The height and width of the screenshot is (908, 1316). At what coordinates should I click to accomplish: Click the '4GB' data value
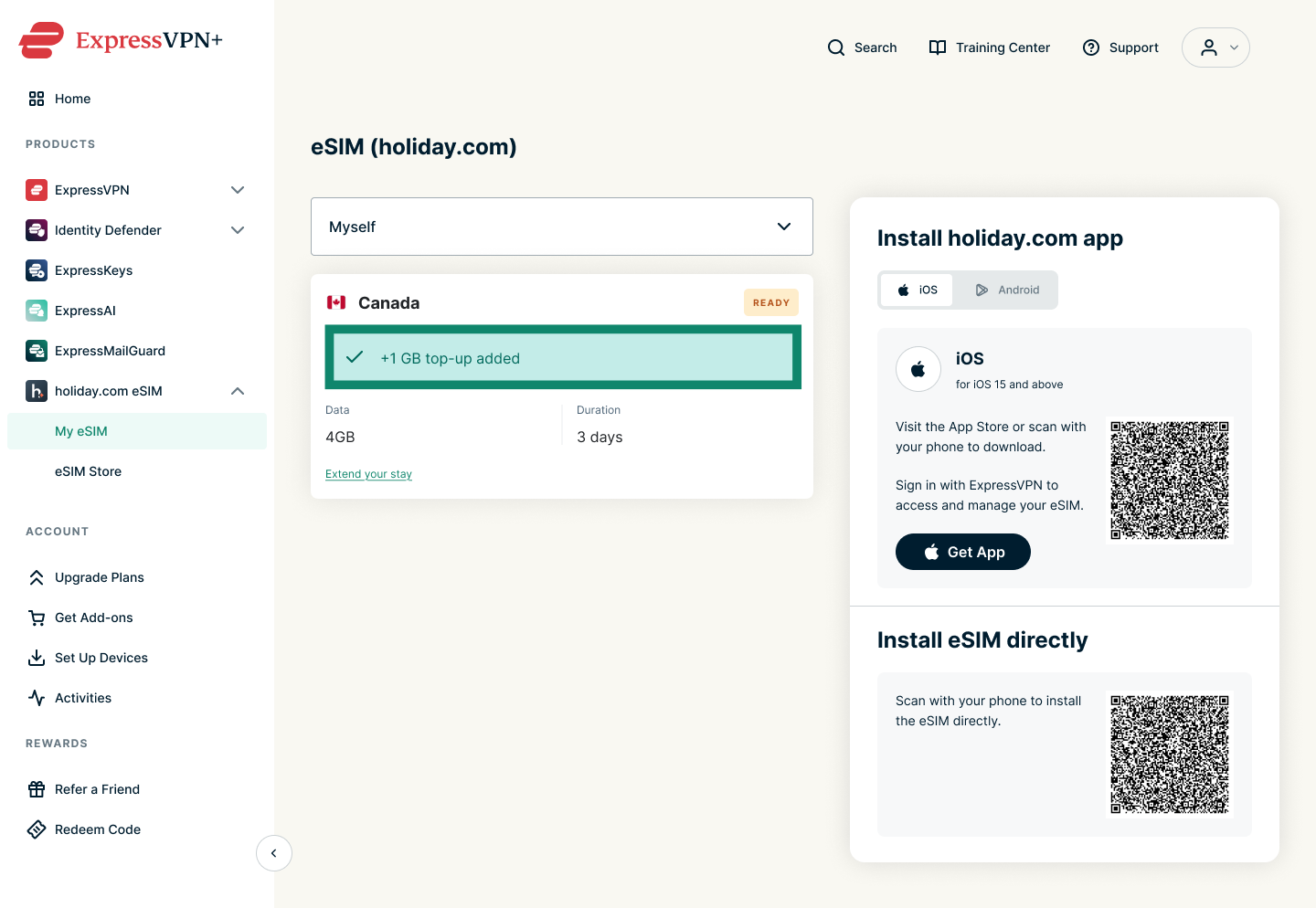click(340, 438)
